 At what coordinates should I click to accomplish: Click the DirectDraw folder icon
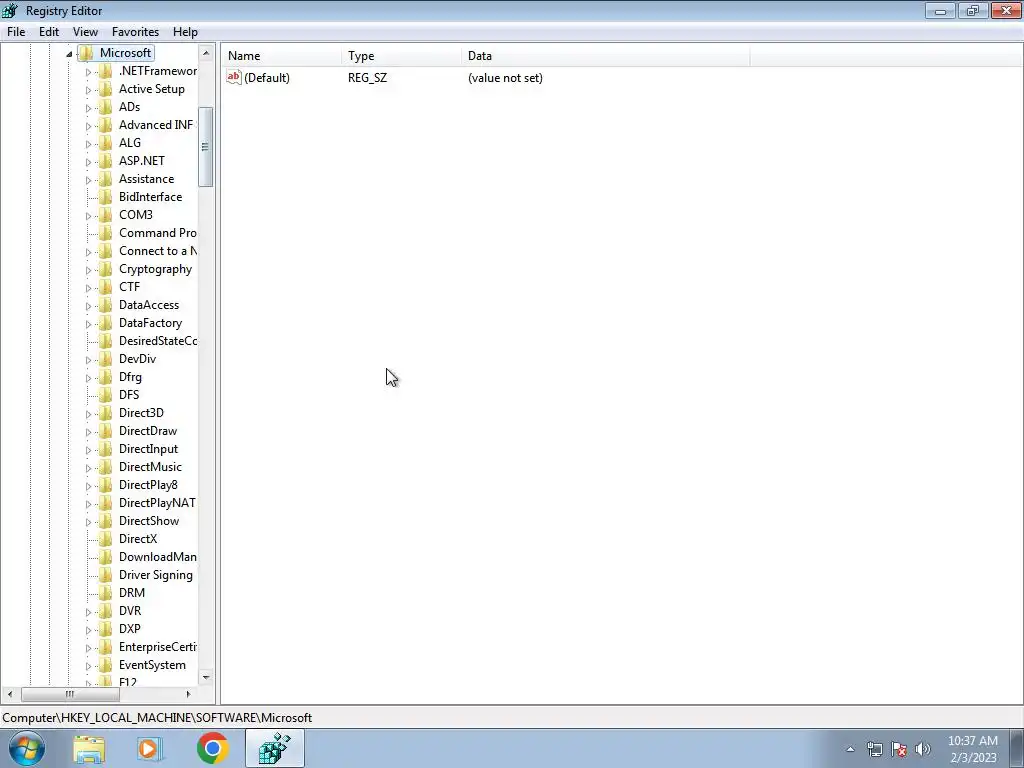(105, 431)
